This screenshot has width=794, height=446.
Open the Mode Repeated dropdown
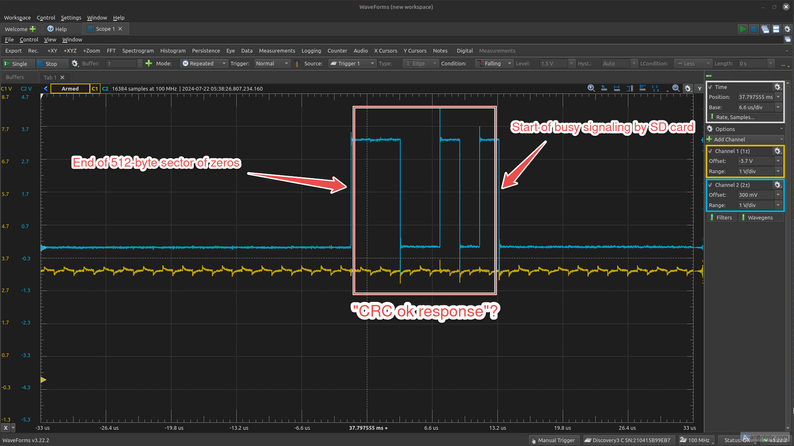click(204, 63)
